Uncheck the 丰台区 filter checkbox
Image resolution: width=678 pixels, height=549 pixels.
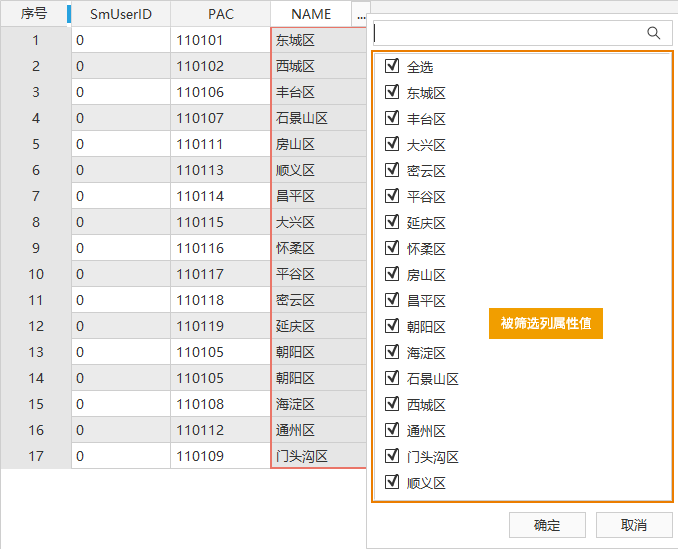pyautogui.click(x=392, y=119)
